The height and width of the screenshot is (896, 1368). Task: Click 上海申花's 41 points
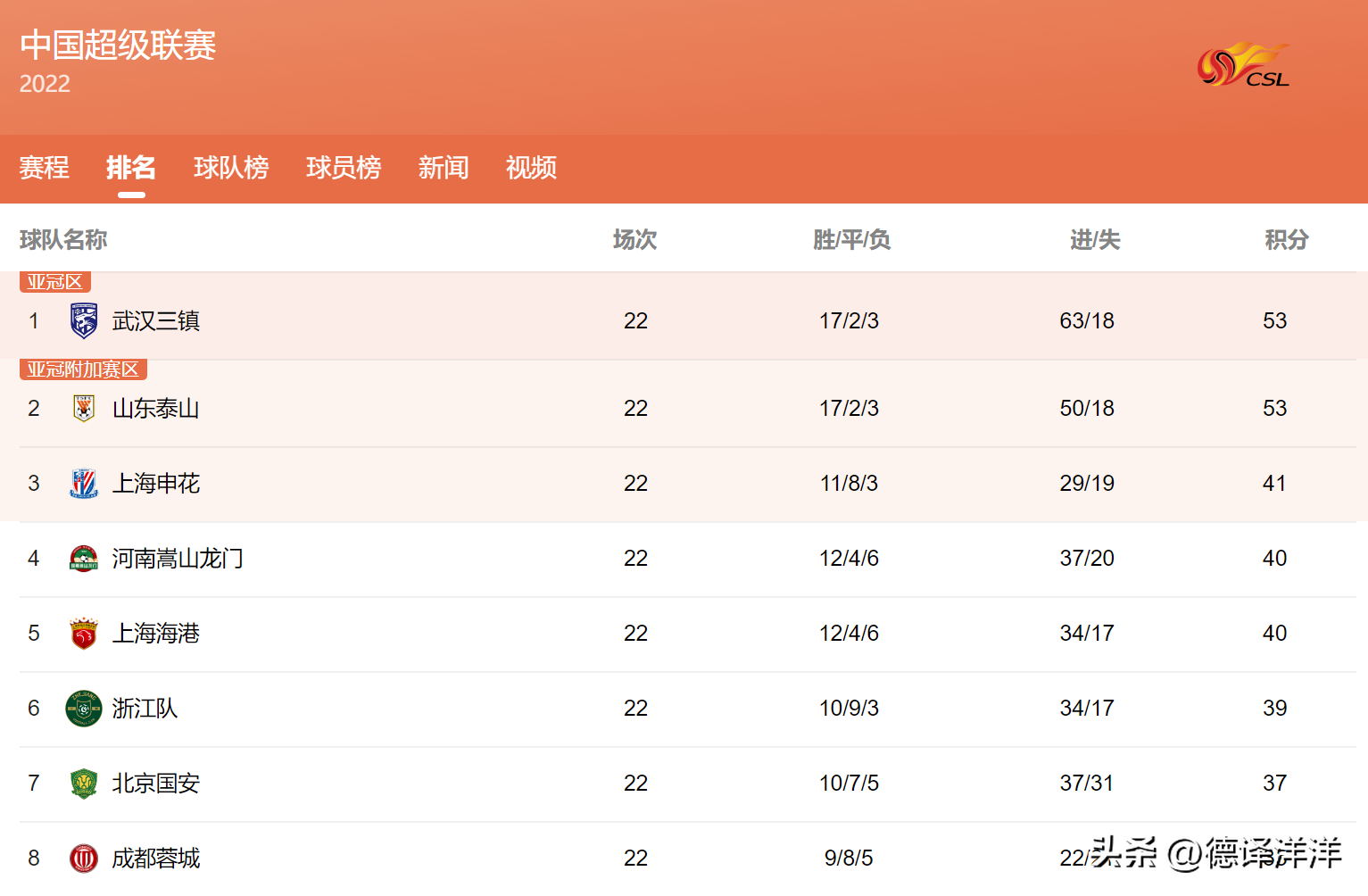[x=1274, y=483]
